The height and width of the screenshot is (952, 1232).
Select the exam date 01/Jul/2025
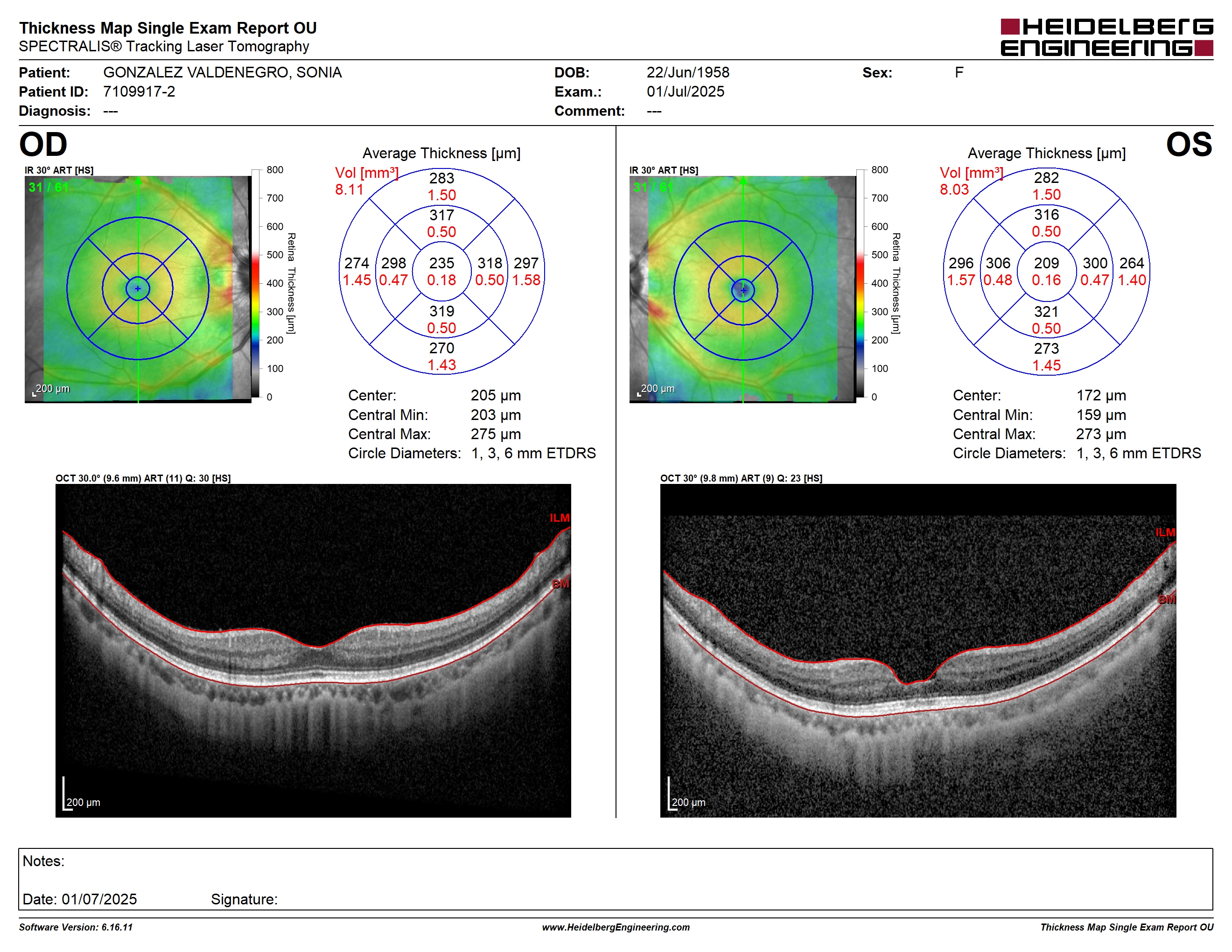[686, 91]
